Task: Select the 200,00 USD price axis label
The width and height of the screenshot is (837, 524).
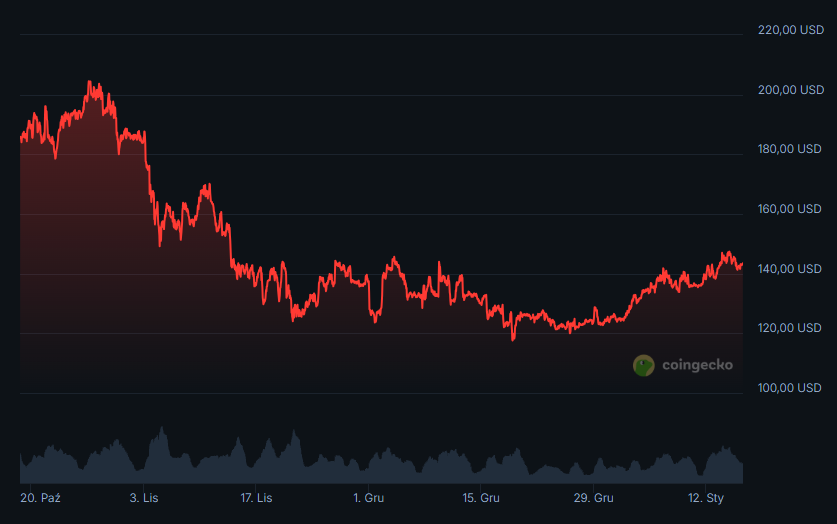Action: (790, 90)
